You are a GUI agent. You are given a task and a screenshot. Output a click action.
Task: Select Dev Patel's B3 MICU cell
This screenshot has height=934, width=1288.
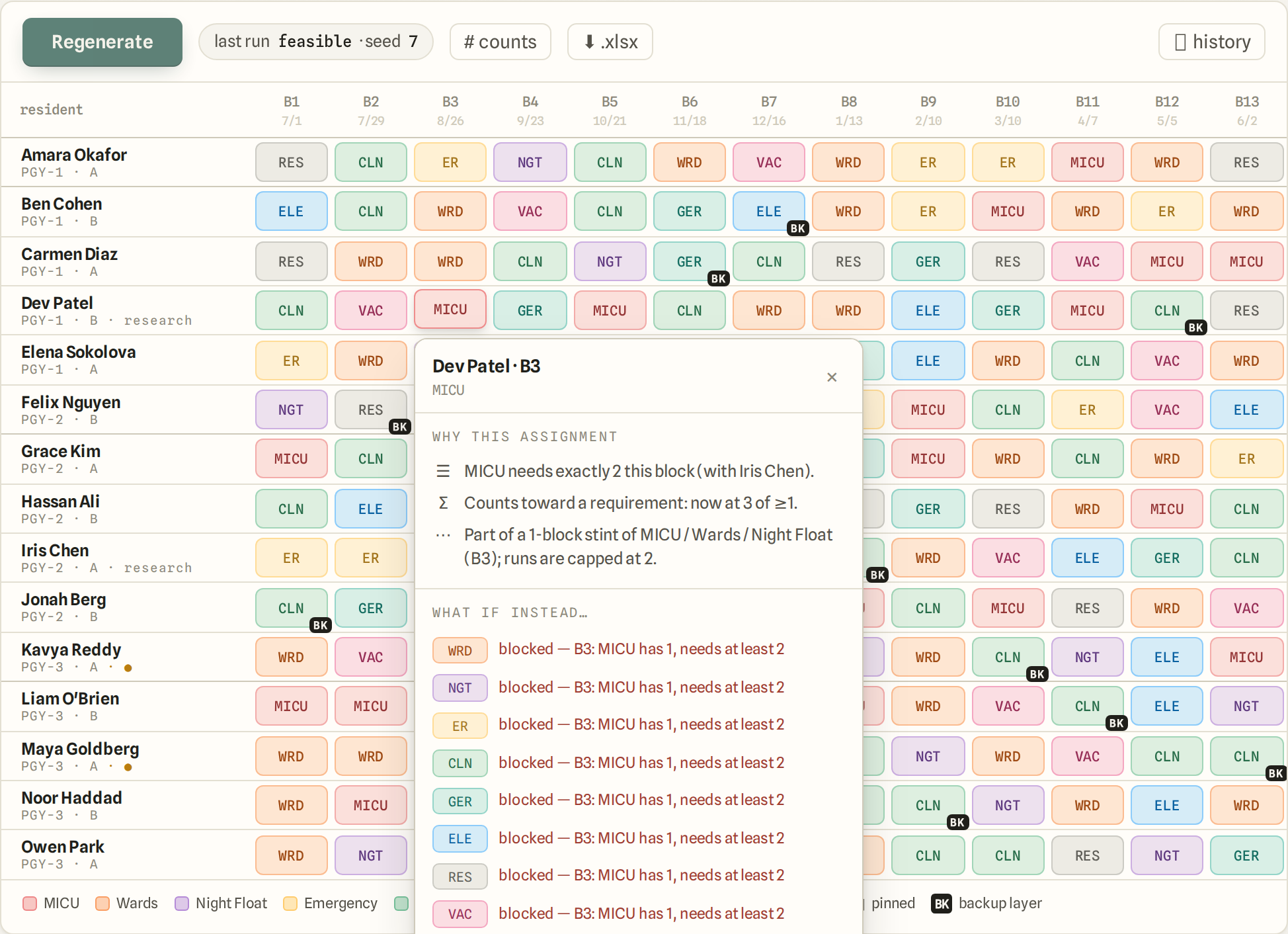(450, 310)
